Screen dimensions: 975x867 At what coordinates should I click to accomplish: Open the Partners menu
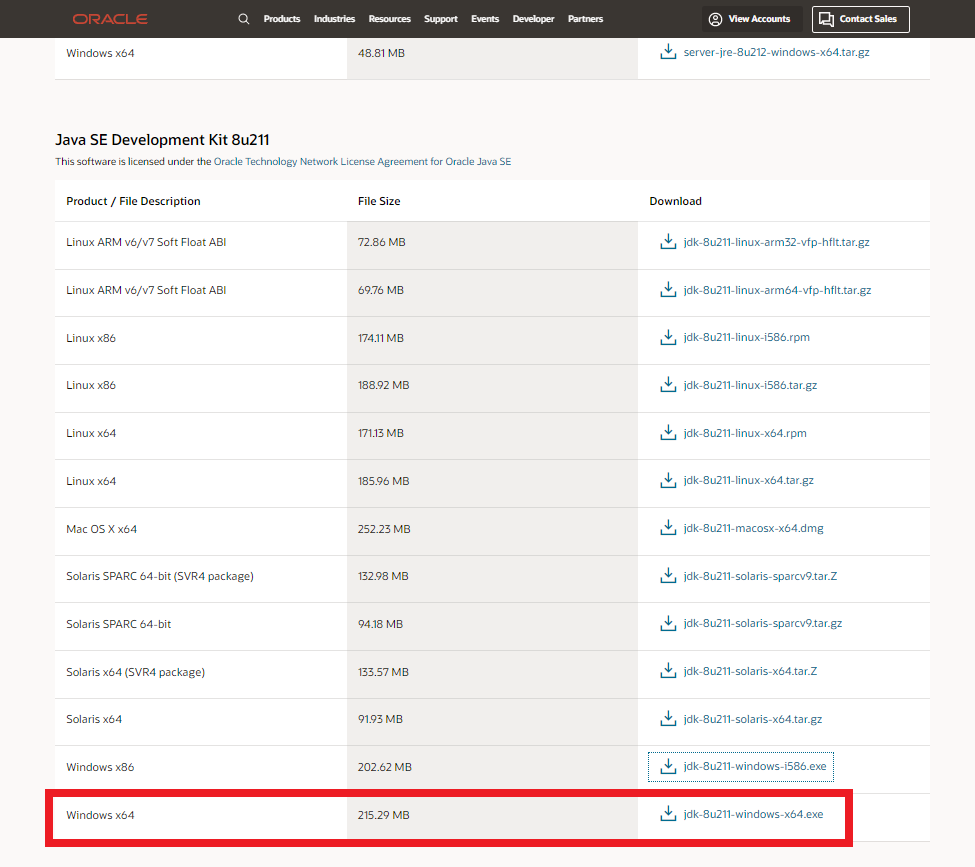(x=585, y=19)
